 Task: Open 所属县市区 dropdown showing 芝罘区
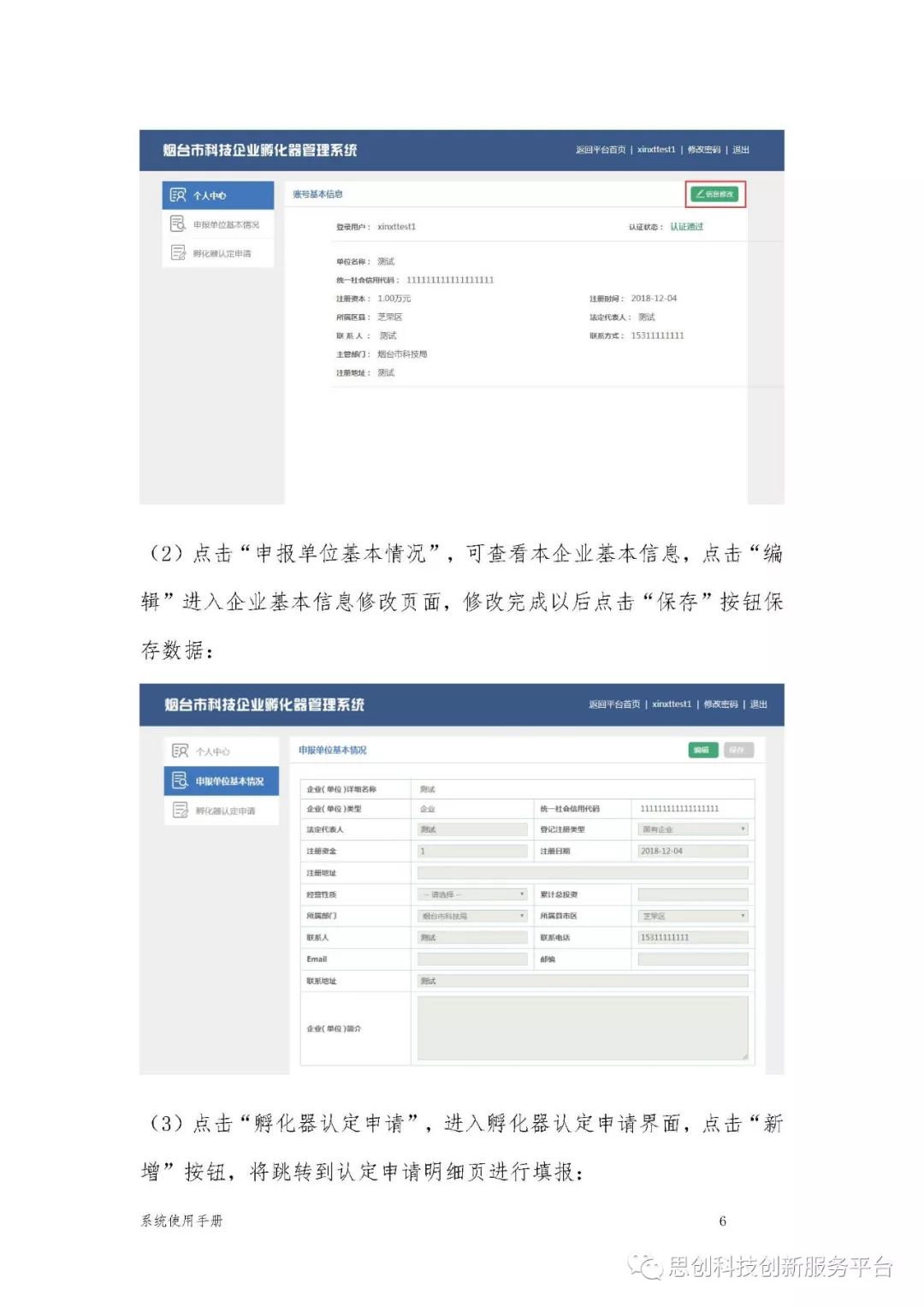pyautogui.click(x=693, y=916)
